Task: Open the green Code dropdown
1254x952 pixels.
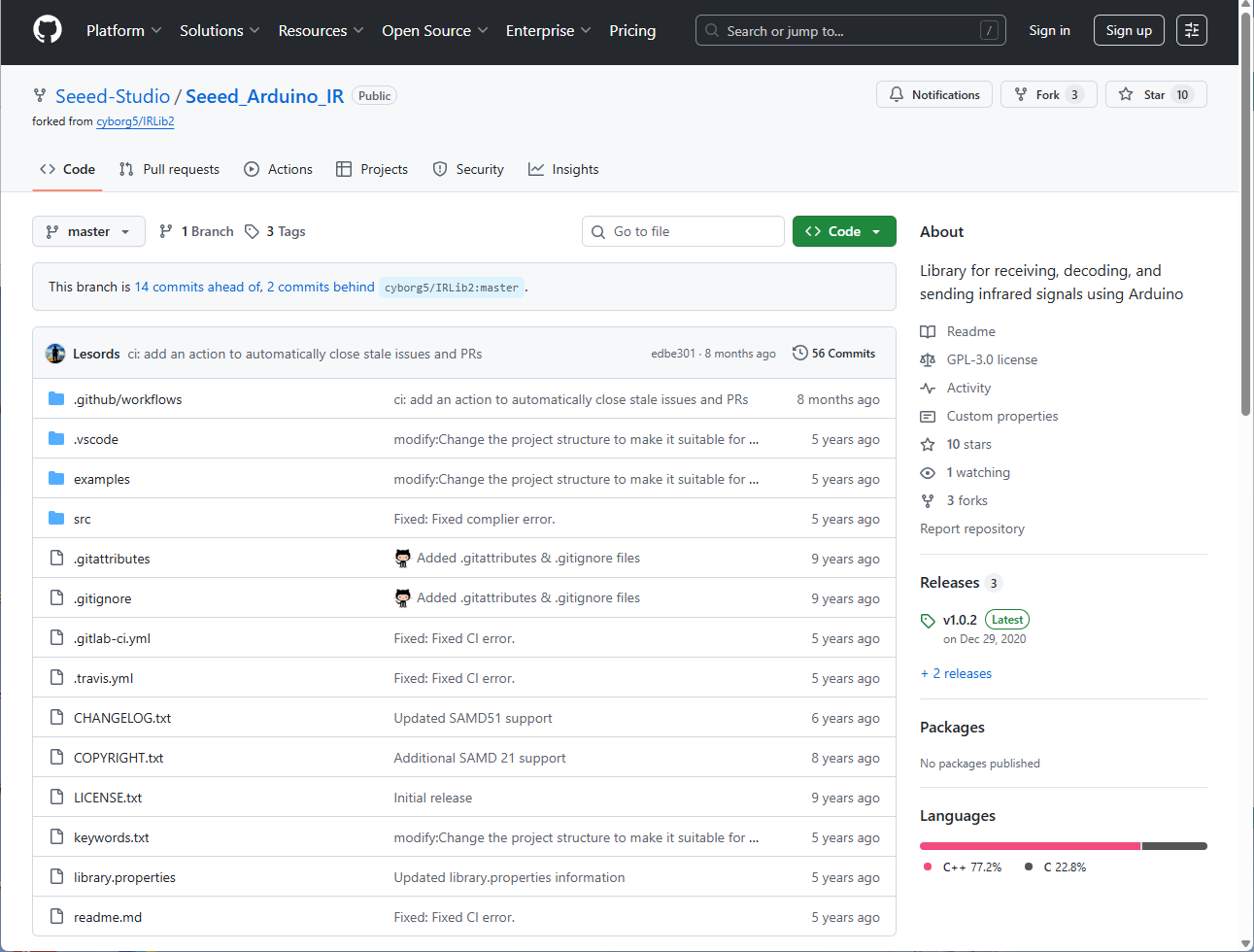Action: pos(843,231)
